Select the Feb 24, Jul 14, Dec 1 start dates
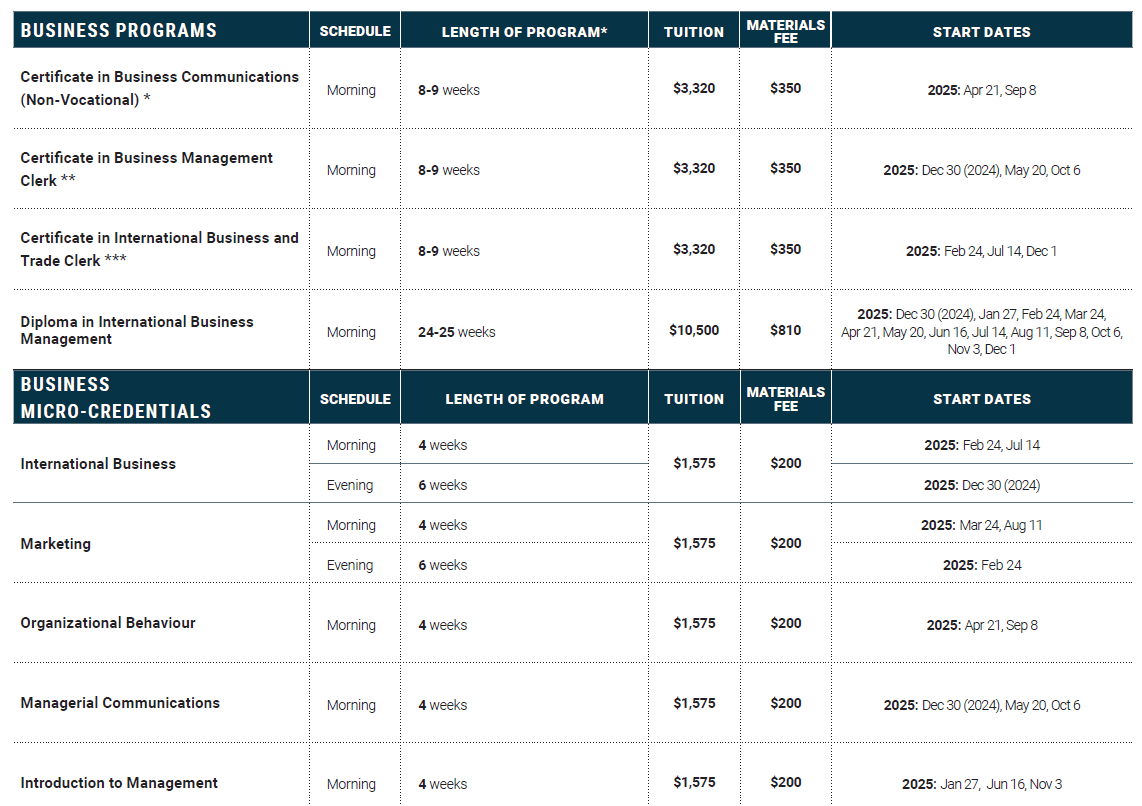1142x806 pixels. coord(981,251)
